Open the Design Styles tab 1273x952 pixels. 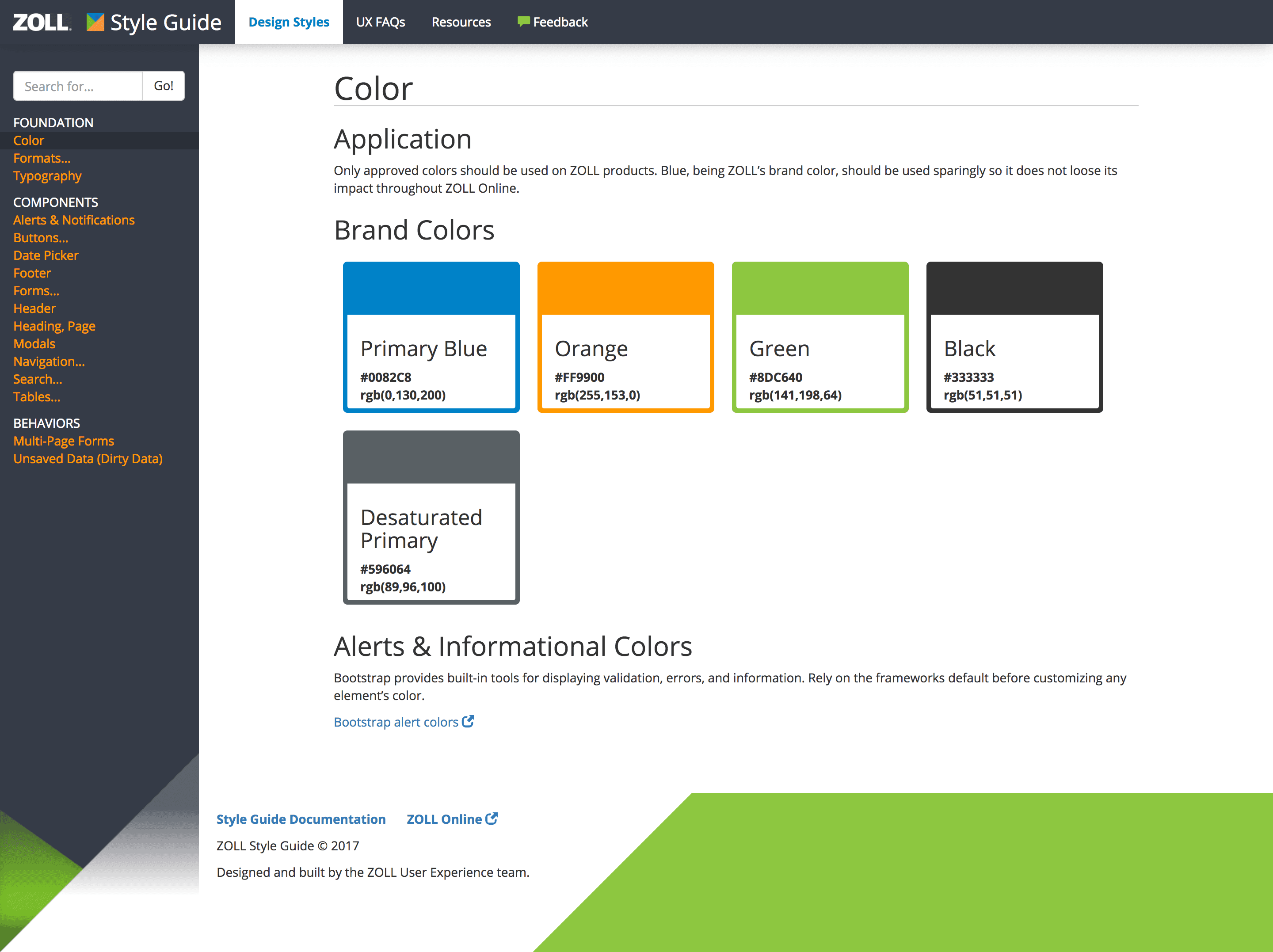click(289, 22)
